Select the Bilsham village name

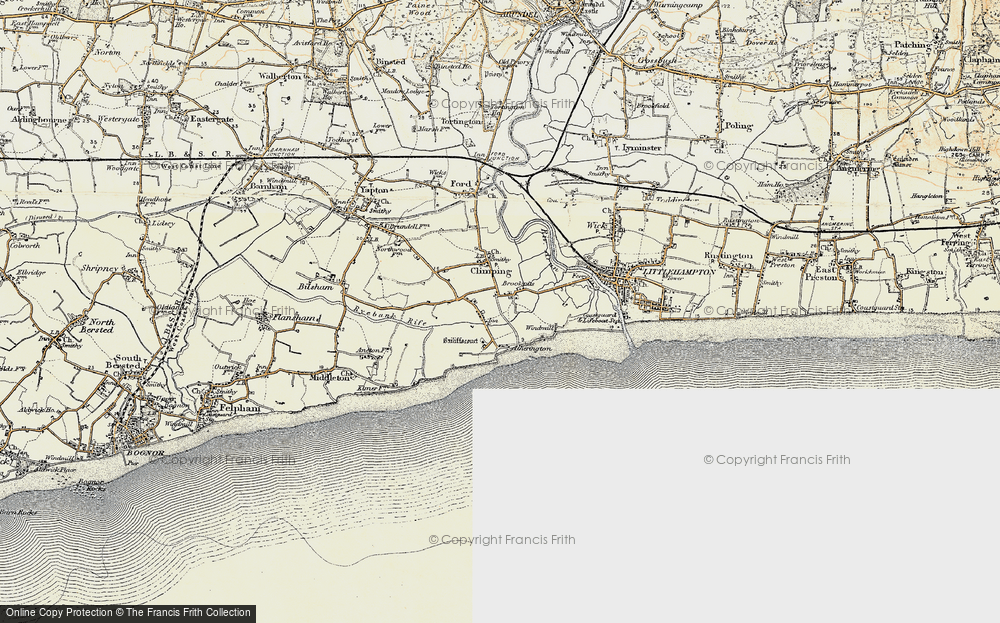pos(315,287)
